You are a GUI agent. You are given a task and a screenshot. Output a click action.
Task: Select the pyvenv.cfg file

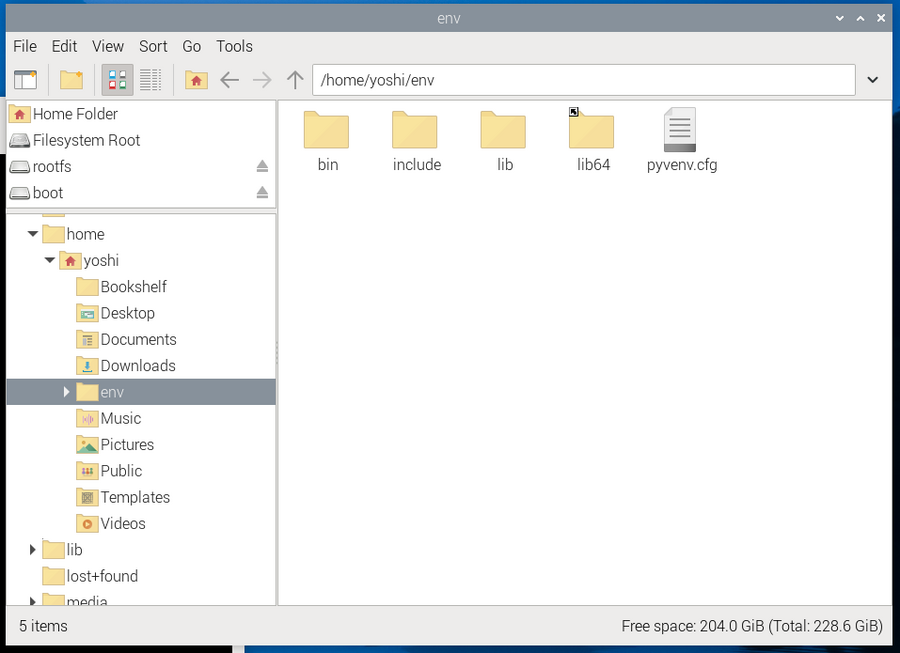(x=681, y=141)
